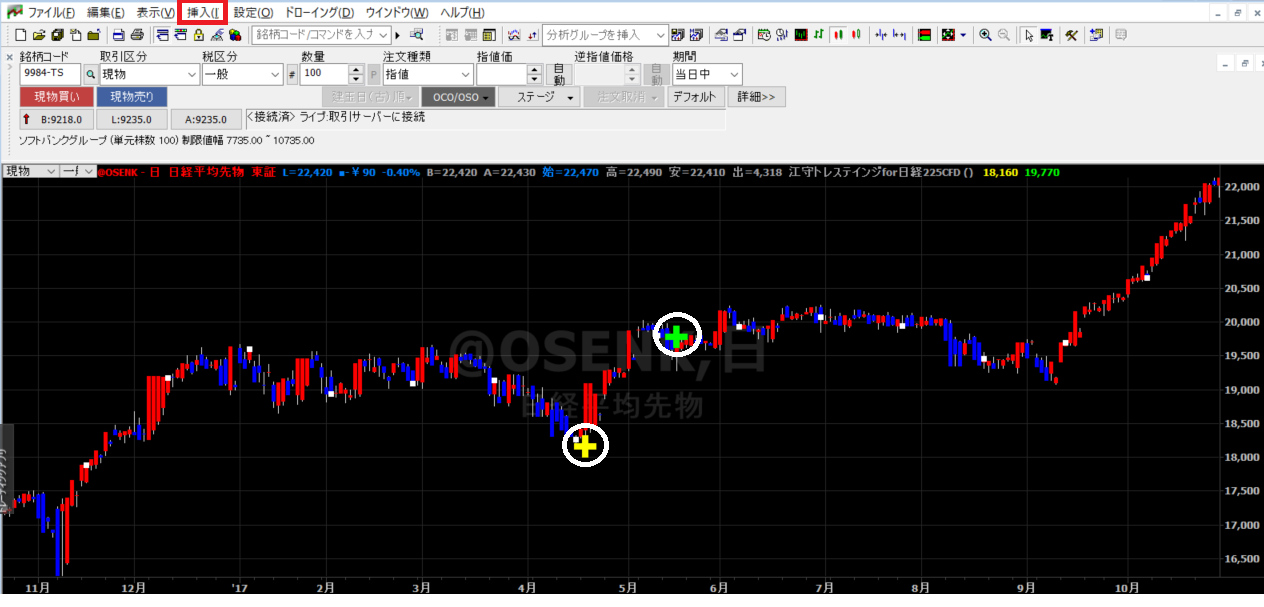Viewport: 1264px width, 607px height.
Task: Click the padlock icon
Action: (x=199, y=35)
